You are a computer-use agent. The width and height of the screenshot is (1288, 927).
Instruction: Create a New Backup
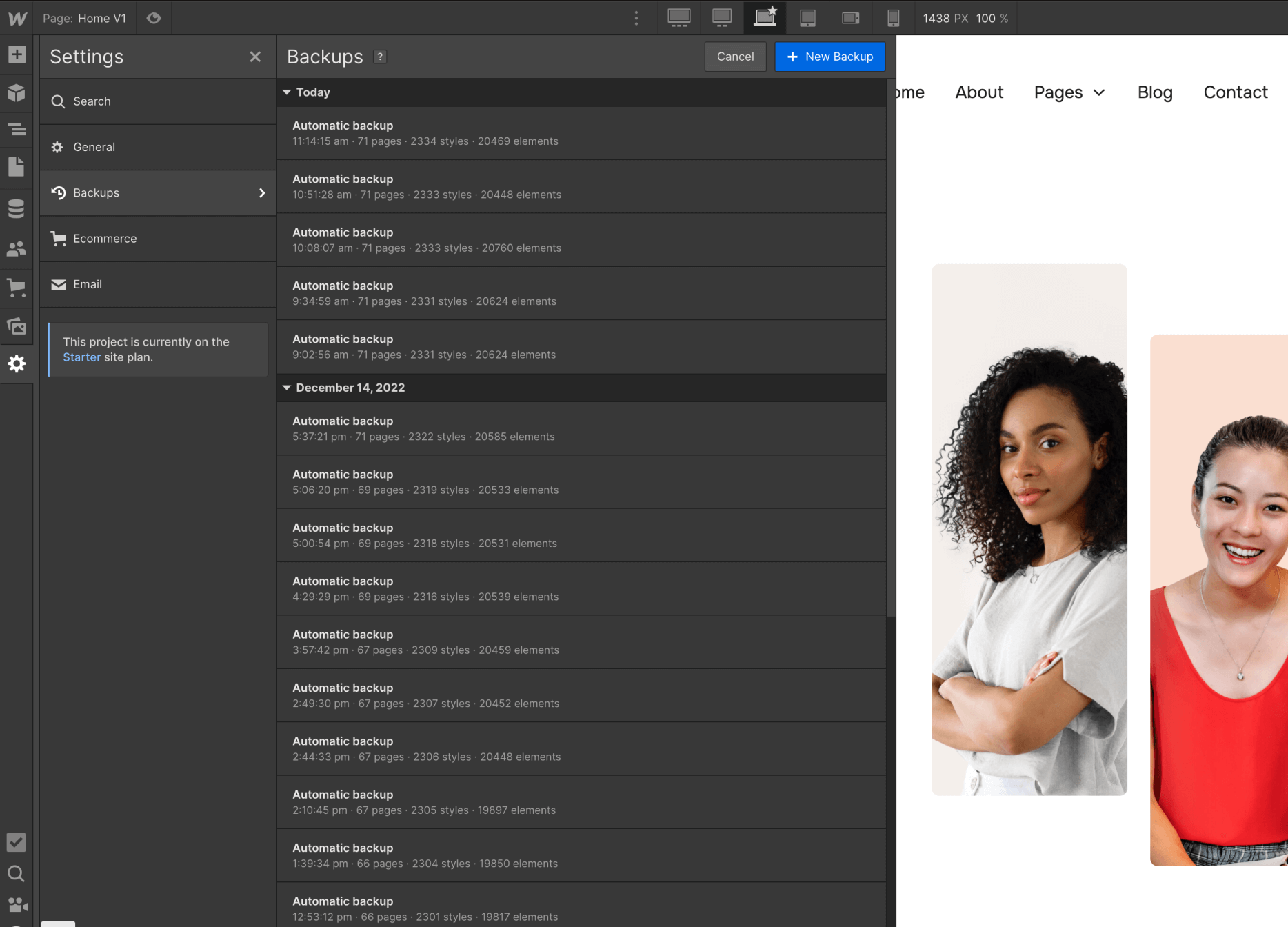tap(829, 57)
